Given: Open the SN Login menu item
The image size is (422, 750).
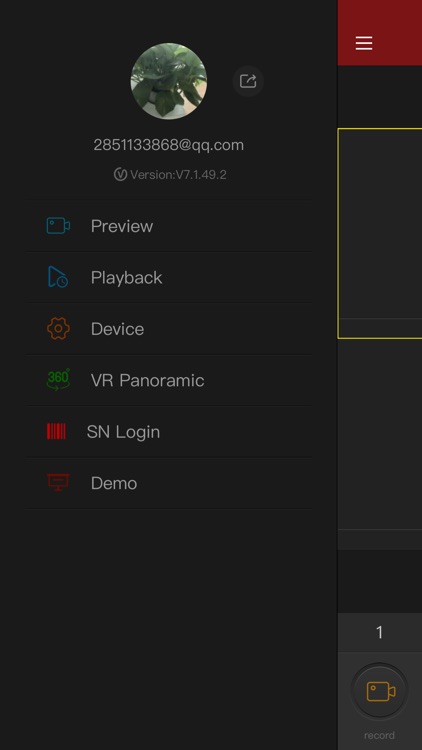Looking at the screenshot, I should tap(169, 432).
